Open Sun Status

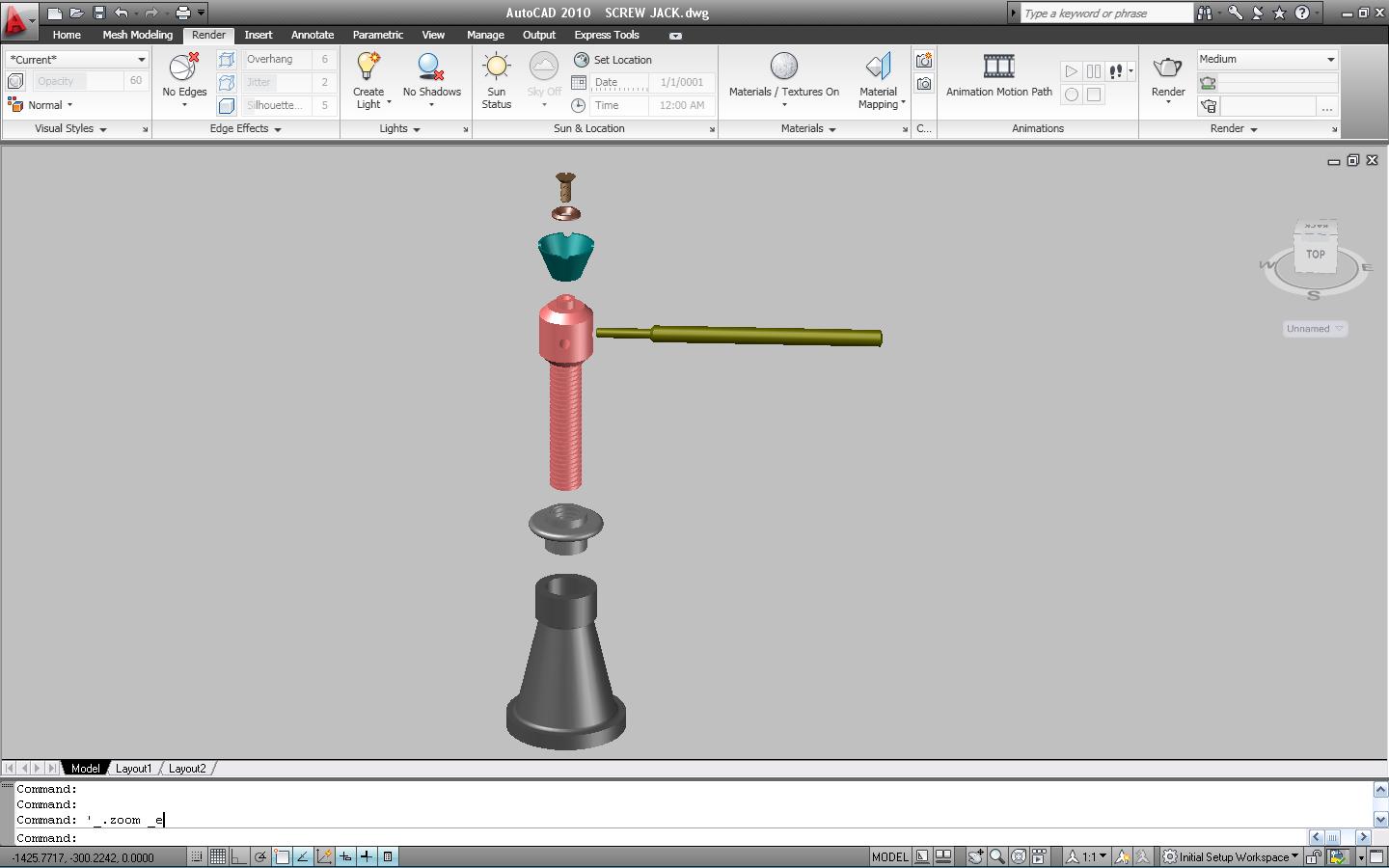tap(497, 80)
